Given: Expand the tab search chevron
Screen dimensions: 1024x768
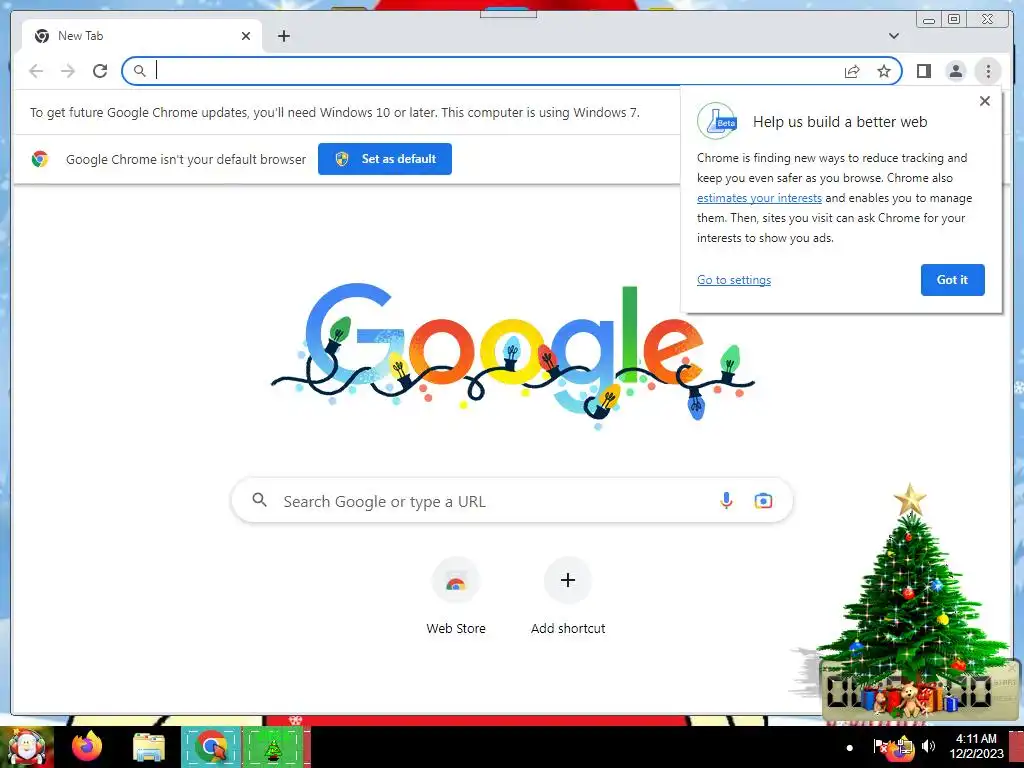Looking at the screenshot, I should 893,36.
